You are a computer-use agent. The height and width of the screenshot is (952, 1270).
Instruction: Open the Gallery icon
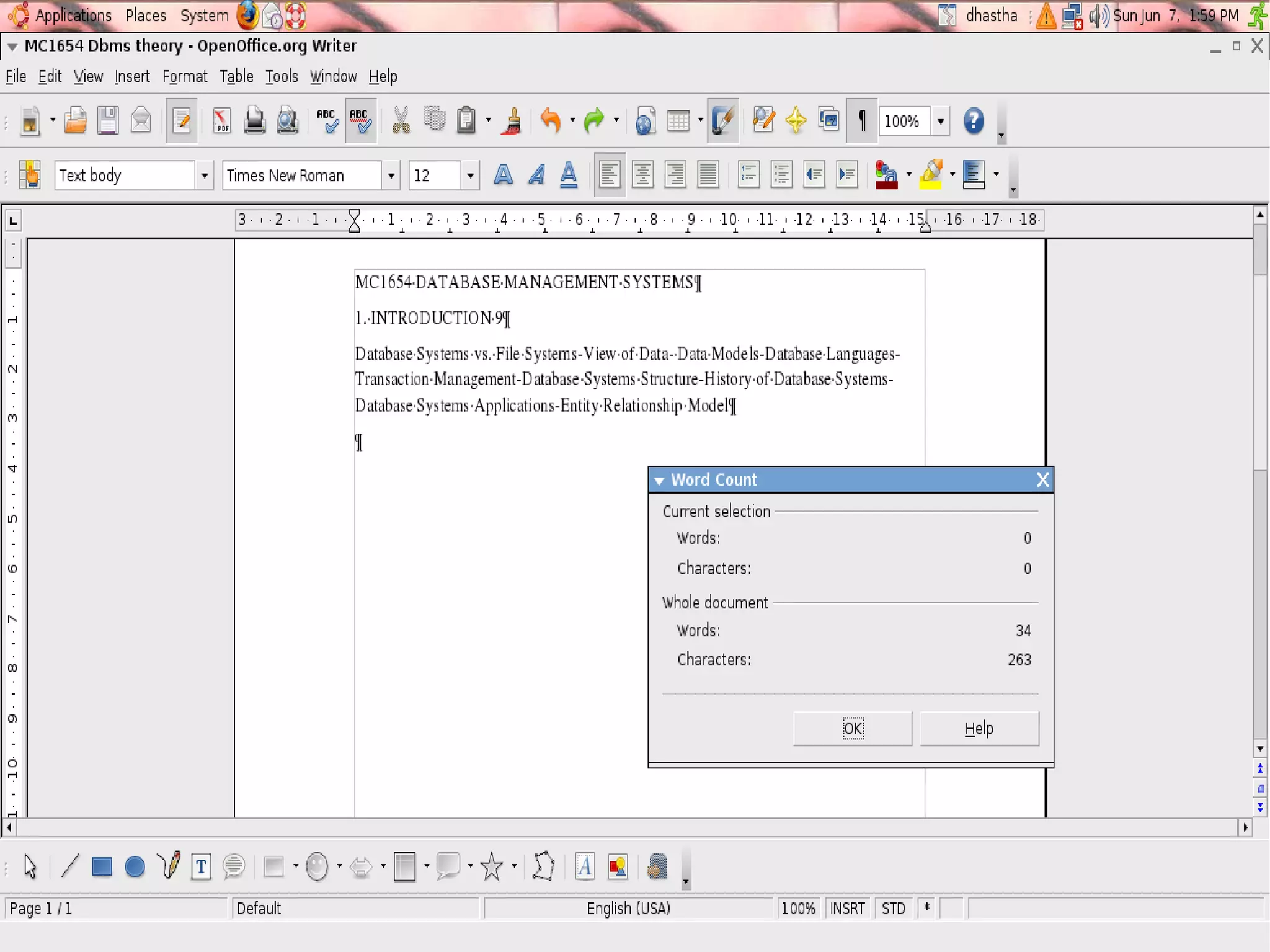(828, 120)
